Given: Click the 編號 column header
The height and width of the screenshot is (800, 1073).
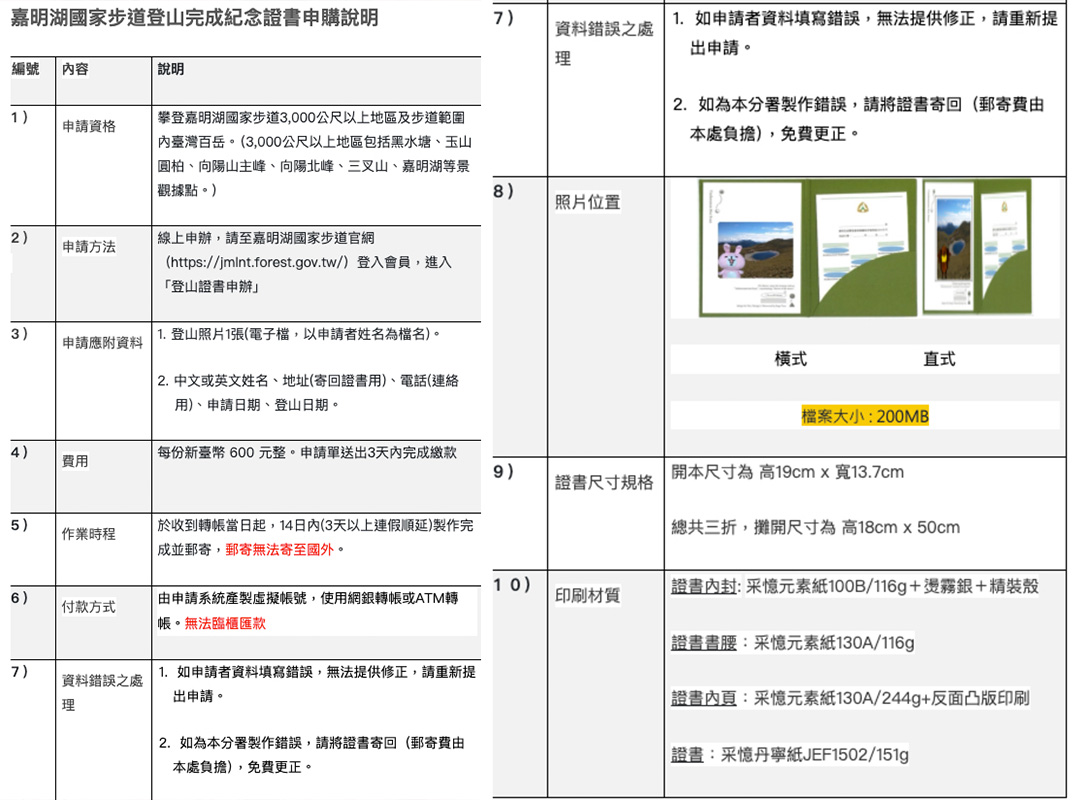Looking at the screenshot, I should tap(26, 69).
